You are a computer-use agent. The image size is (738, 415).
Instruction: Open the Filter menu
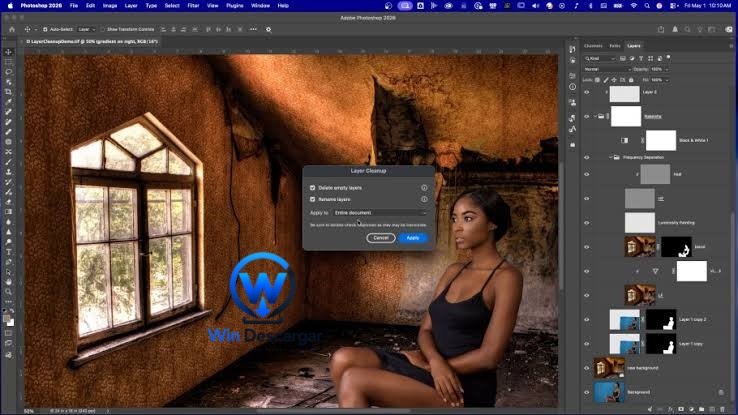193,6
